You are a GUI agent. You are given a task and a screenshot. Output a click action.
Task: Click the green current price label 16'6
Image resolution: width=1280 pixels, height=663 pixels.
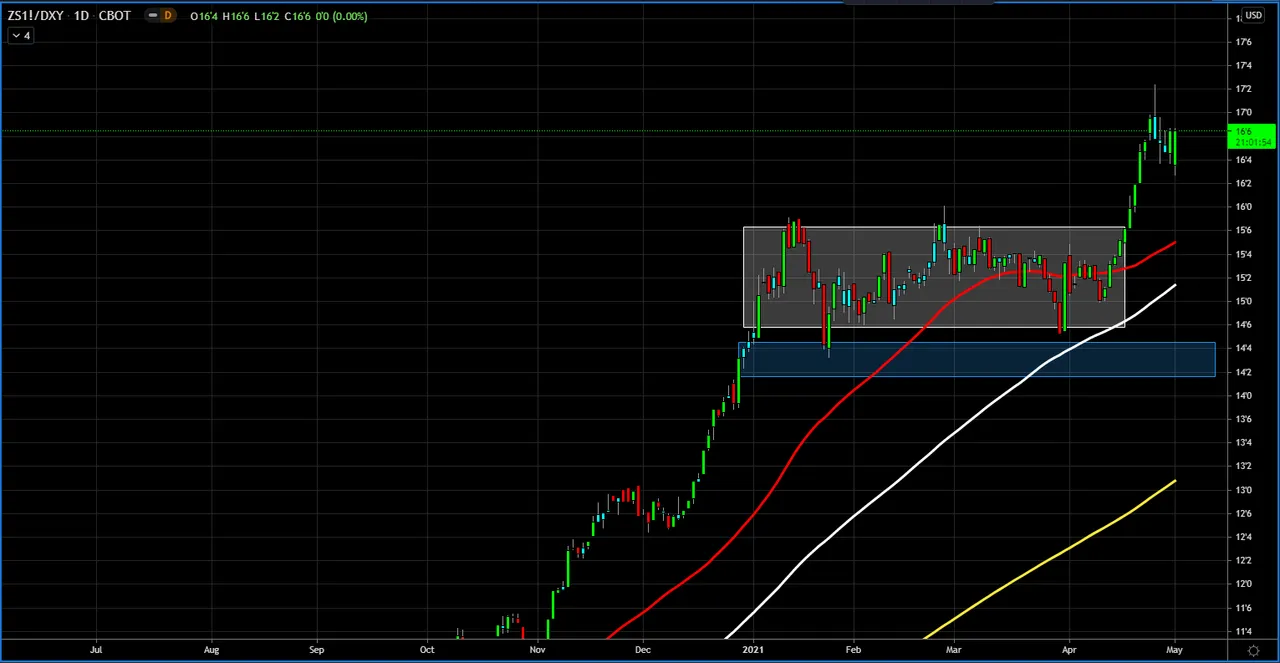click(x=1250, y=137)
